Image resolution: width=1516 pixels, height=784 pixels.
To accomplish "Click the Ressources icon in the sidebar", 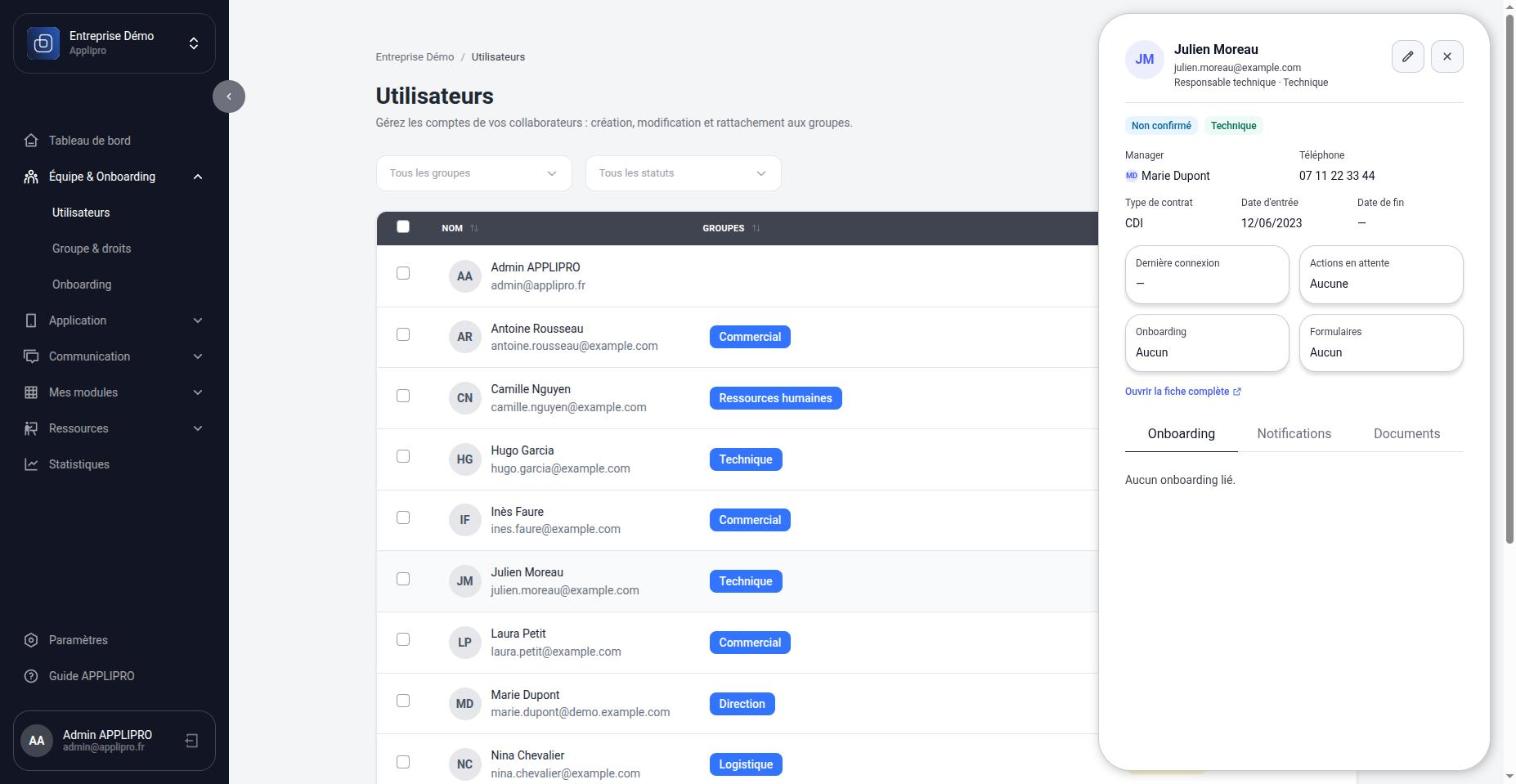I will [x=31, y=429].
